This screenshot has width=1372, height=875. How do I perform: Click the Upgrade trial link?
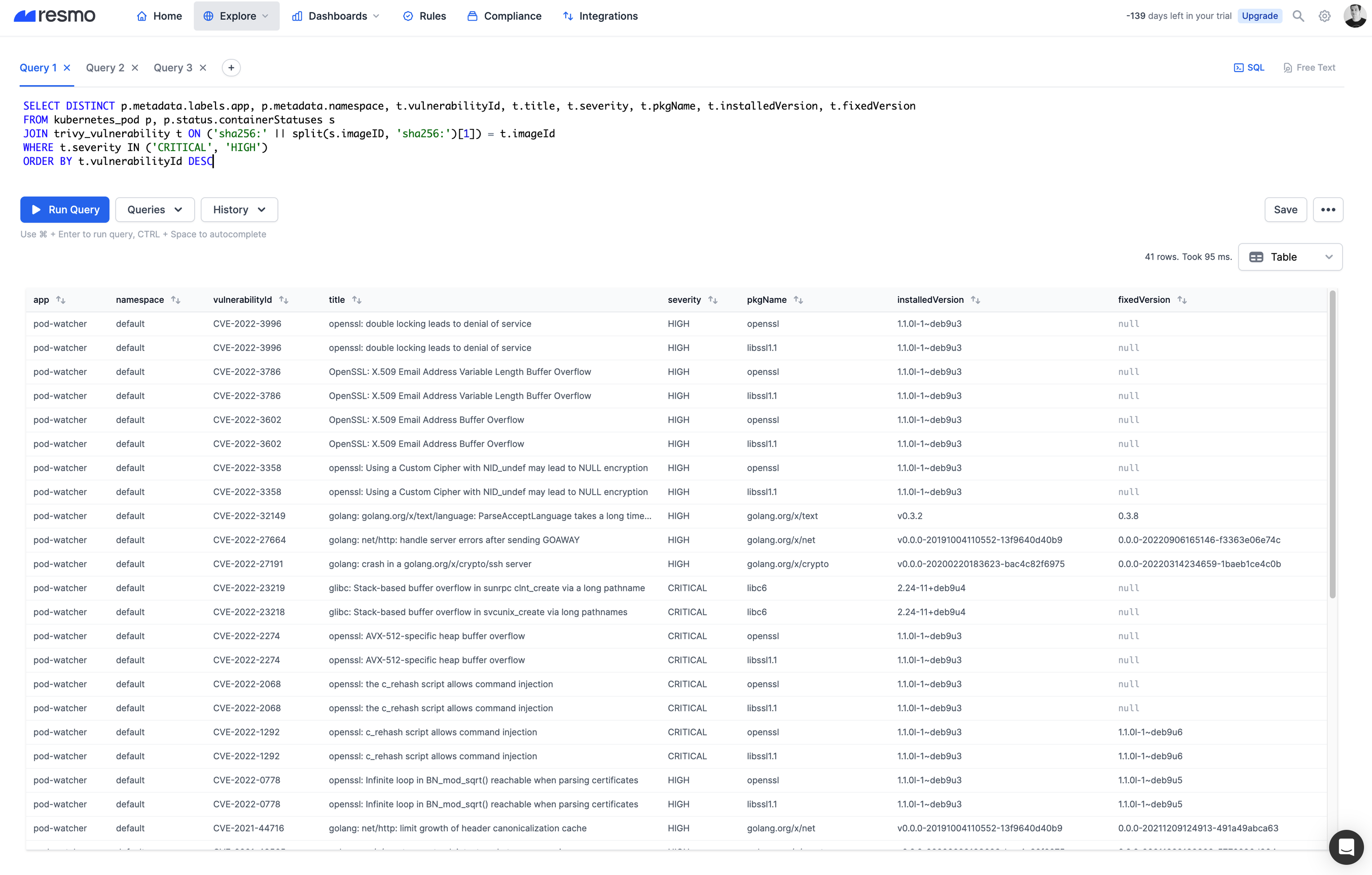pyautogui.click(x=1259, y=16)
